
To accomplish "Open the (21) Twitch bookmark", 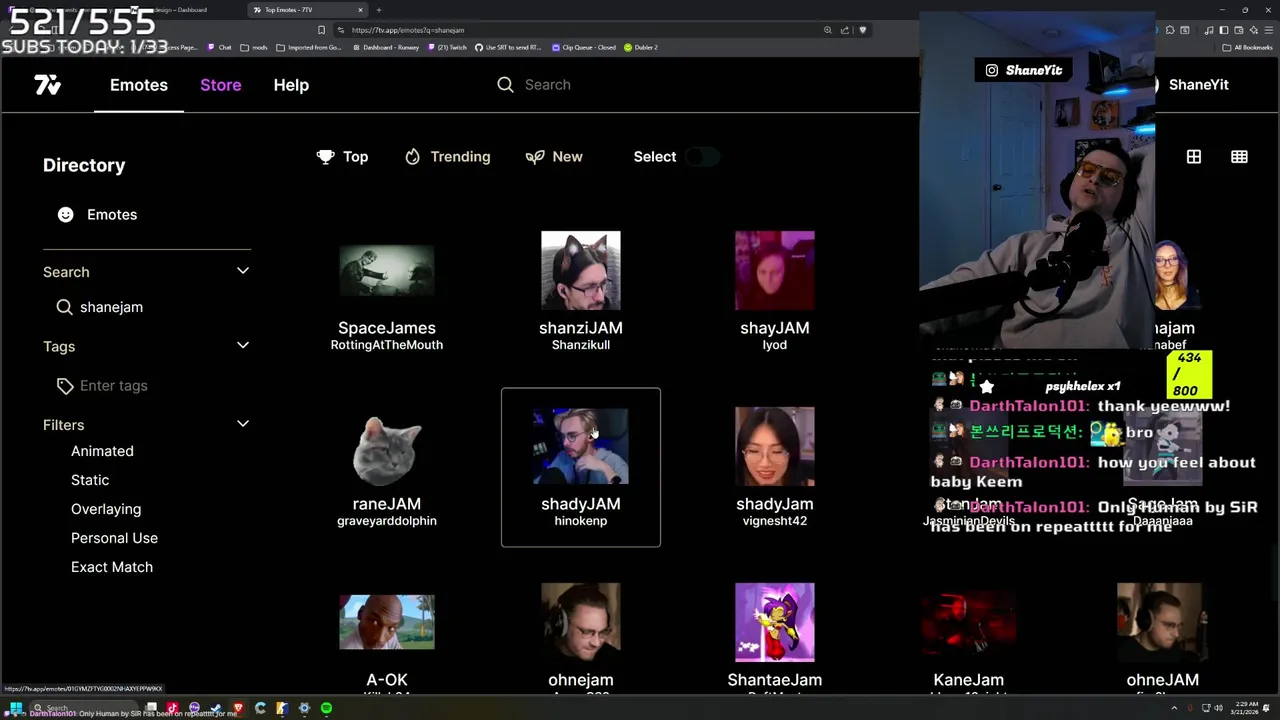I will pyautogui.click(x=447, y=47).
